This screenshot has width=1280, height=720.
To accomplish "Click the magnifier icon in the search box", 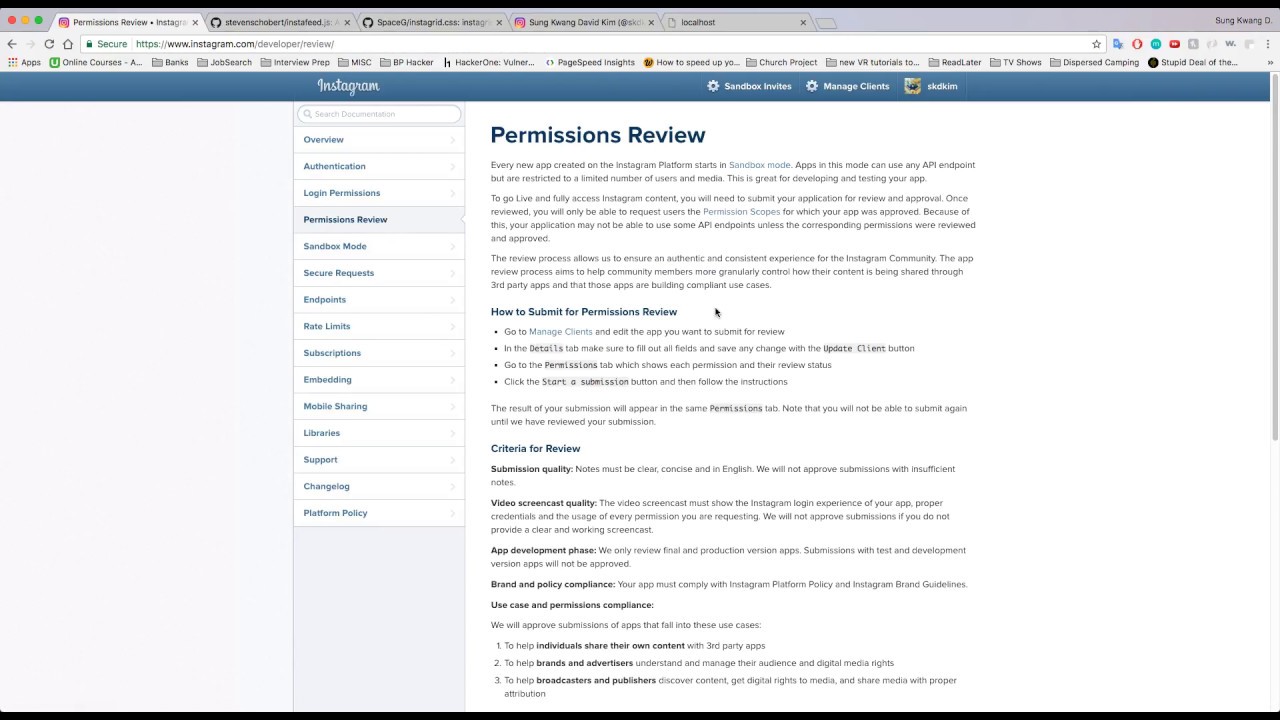I will pyautogui.click(x=307, y=114).
